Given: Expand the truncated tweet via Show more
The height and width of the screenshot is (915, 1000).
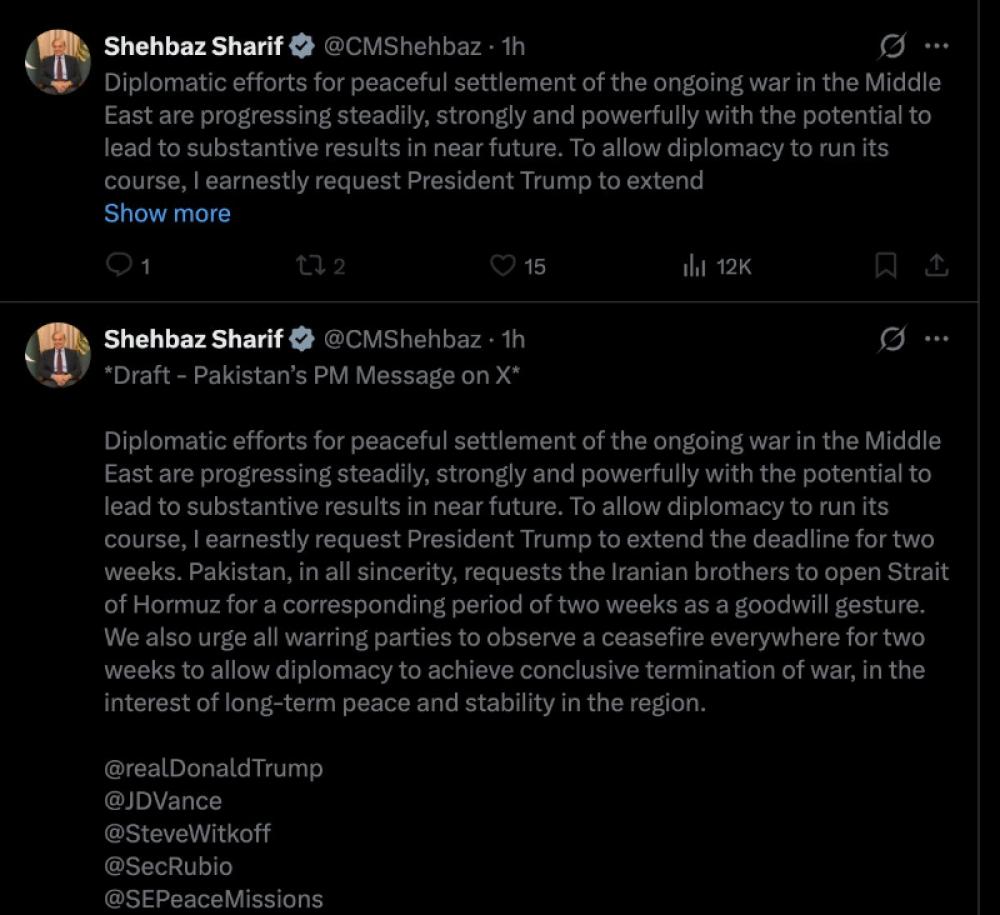Looking at the screenshot, I should click(167, 213).
